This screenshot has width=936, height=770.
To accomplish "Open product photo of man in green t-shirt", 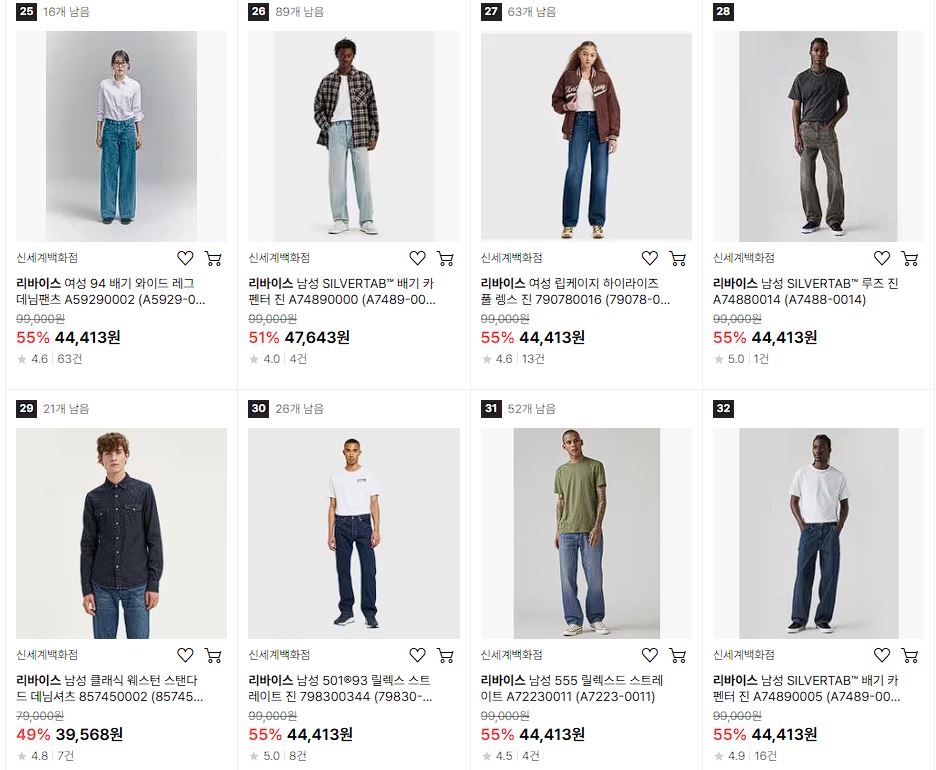I will click(586, 533).
